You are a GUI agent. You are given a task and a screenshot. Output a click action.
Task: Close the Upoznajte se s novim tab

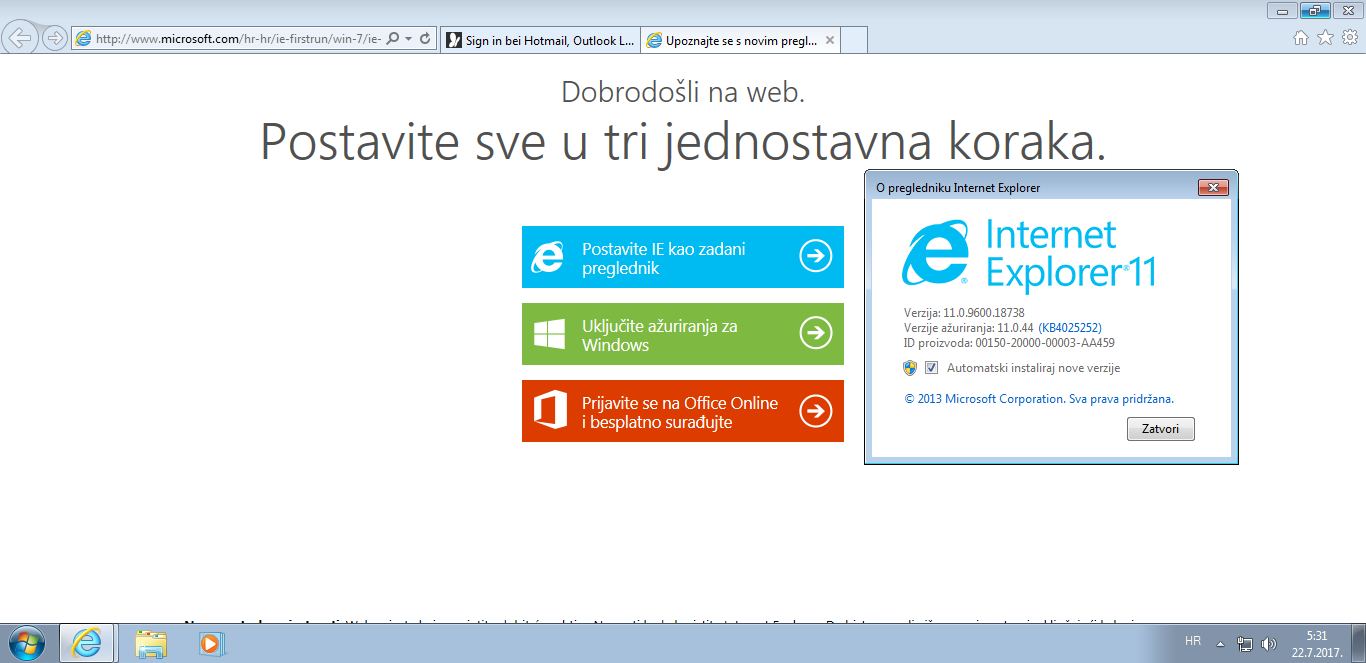pyautogui.click(x=828, y=40)
